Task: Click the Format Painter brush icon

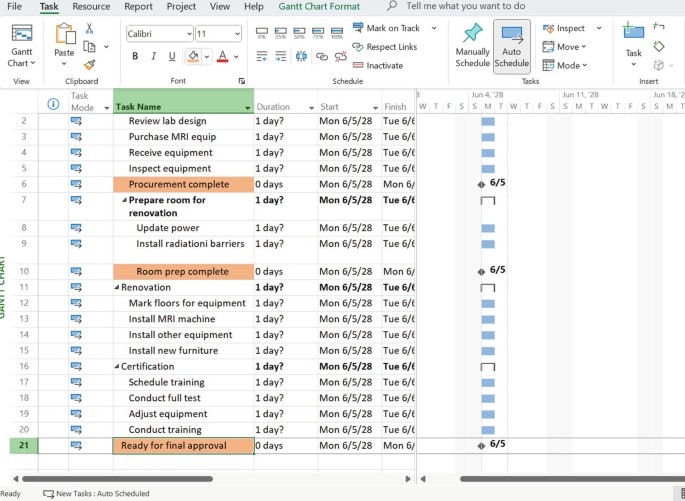Action: [89, 65]
